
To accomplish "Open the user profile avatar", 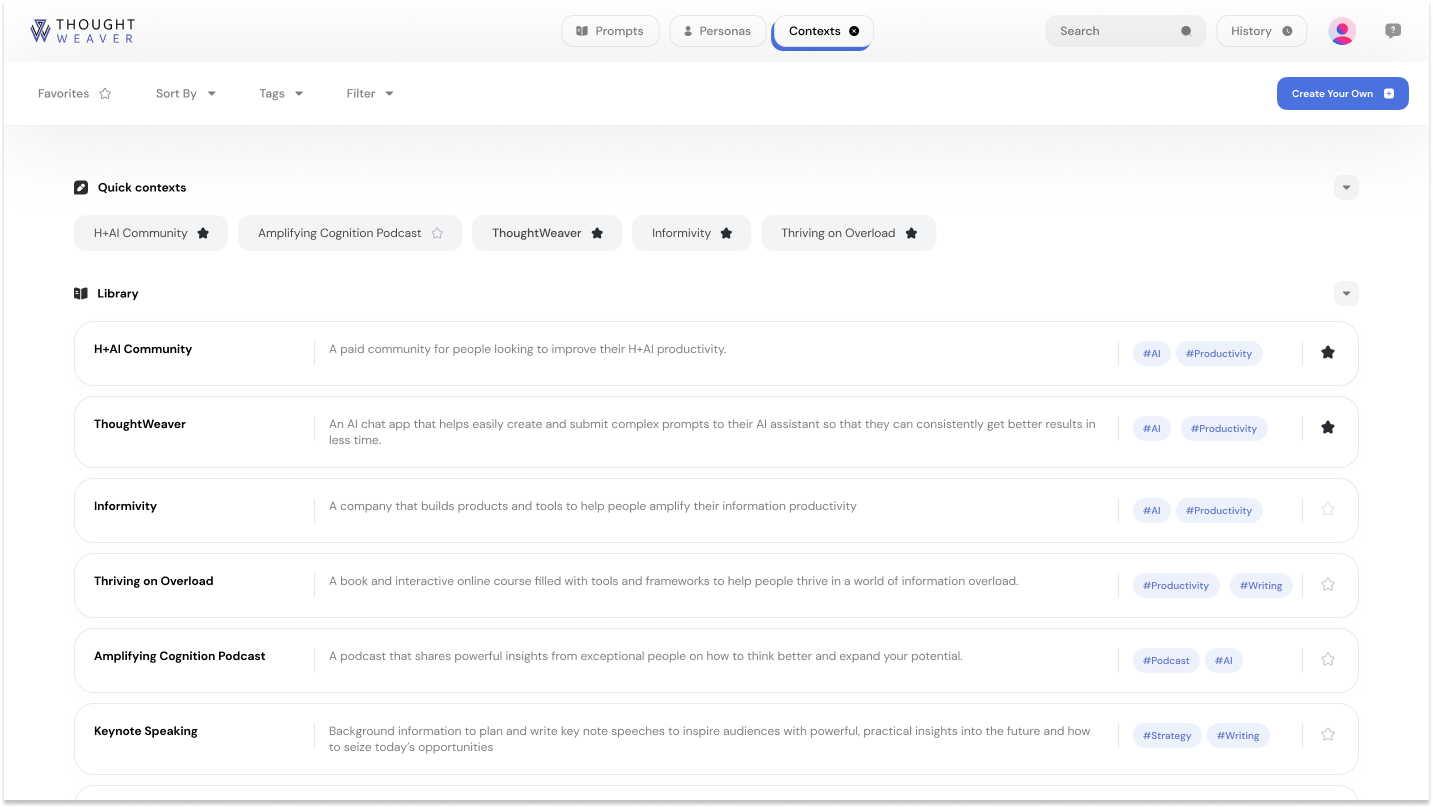I will pos(1342,31).
